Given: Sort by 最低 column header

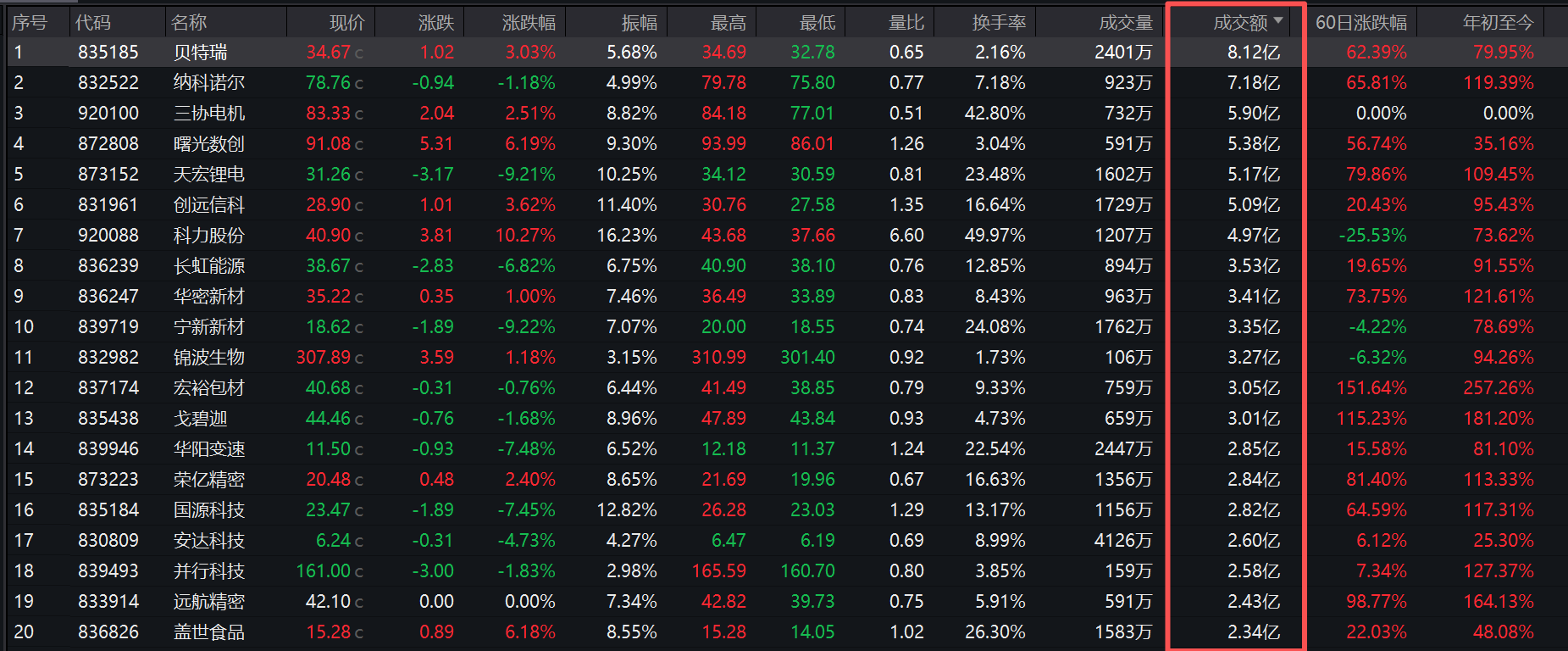Looking at the screenshot, I should 817,23.
